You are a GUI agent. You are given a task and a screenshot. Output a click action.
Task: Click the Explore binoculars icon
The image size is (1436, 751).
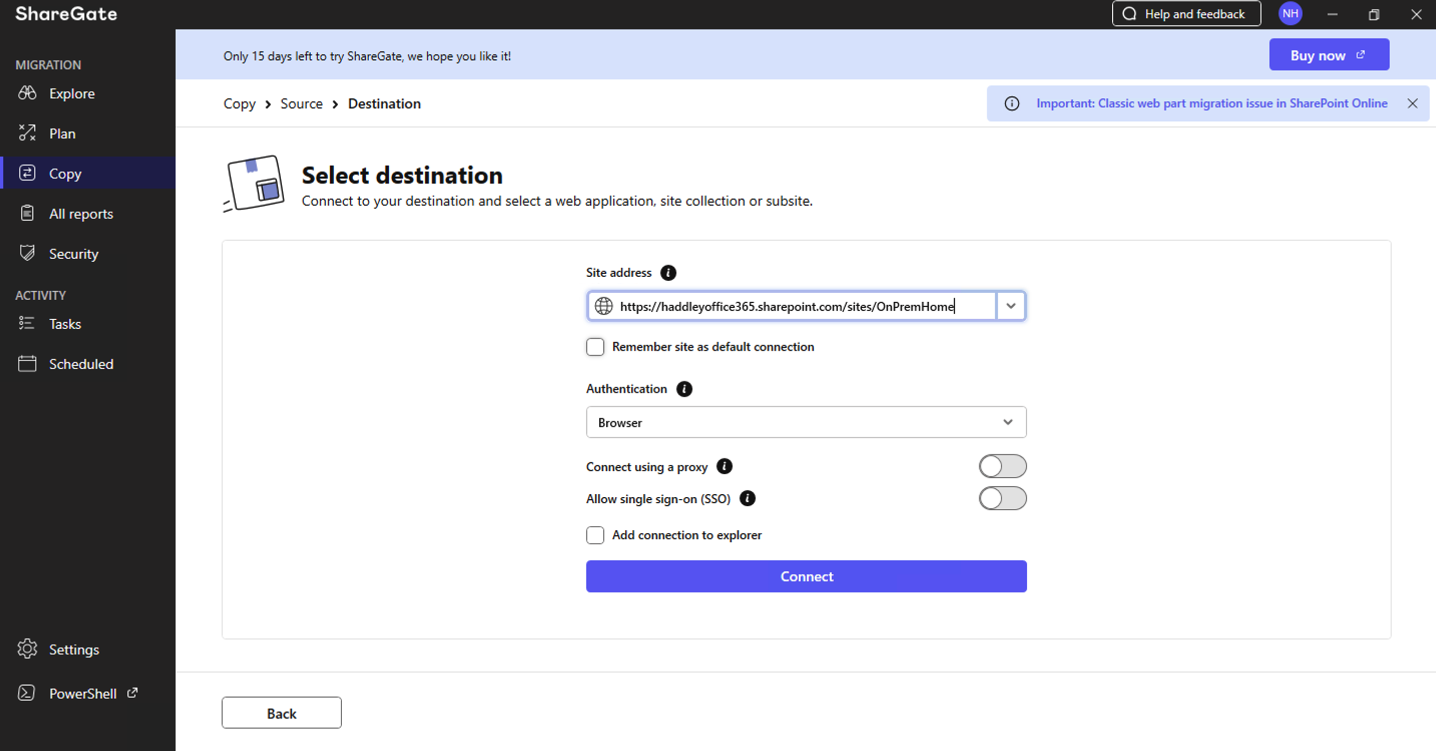coord(27,93)
